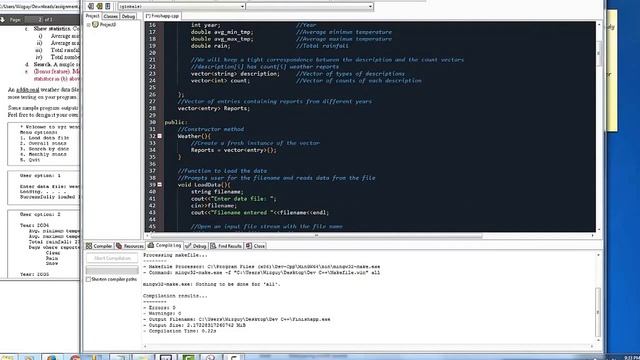The width and height of the screenshot is (640, 360).
Task: Click the Resources tab icon
Action: 119,246
